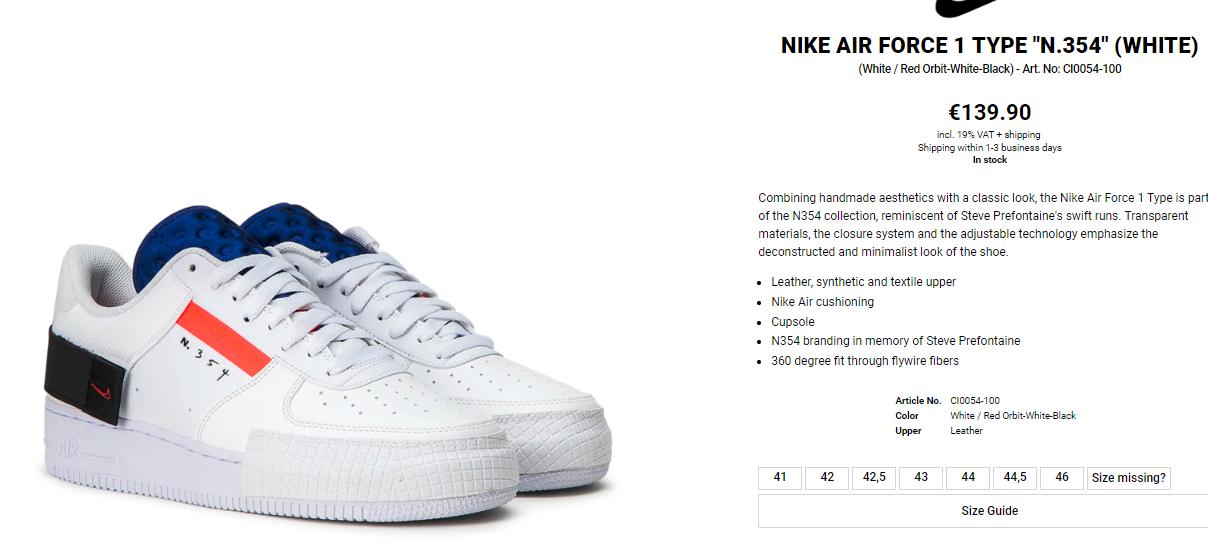
Task: Pick size 43
Action: click(x=921, y=478)
